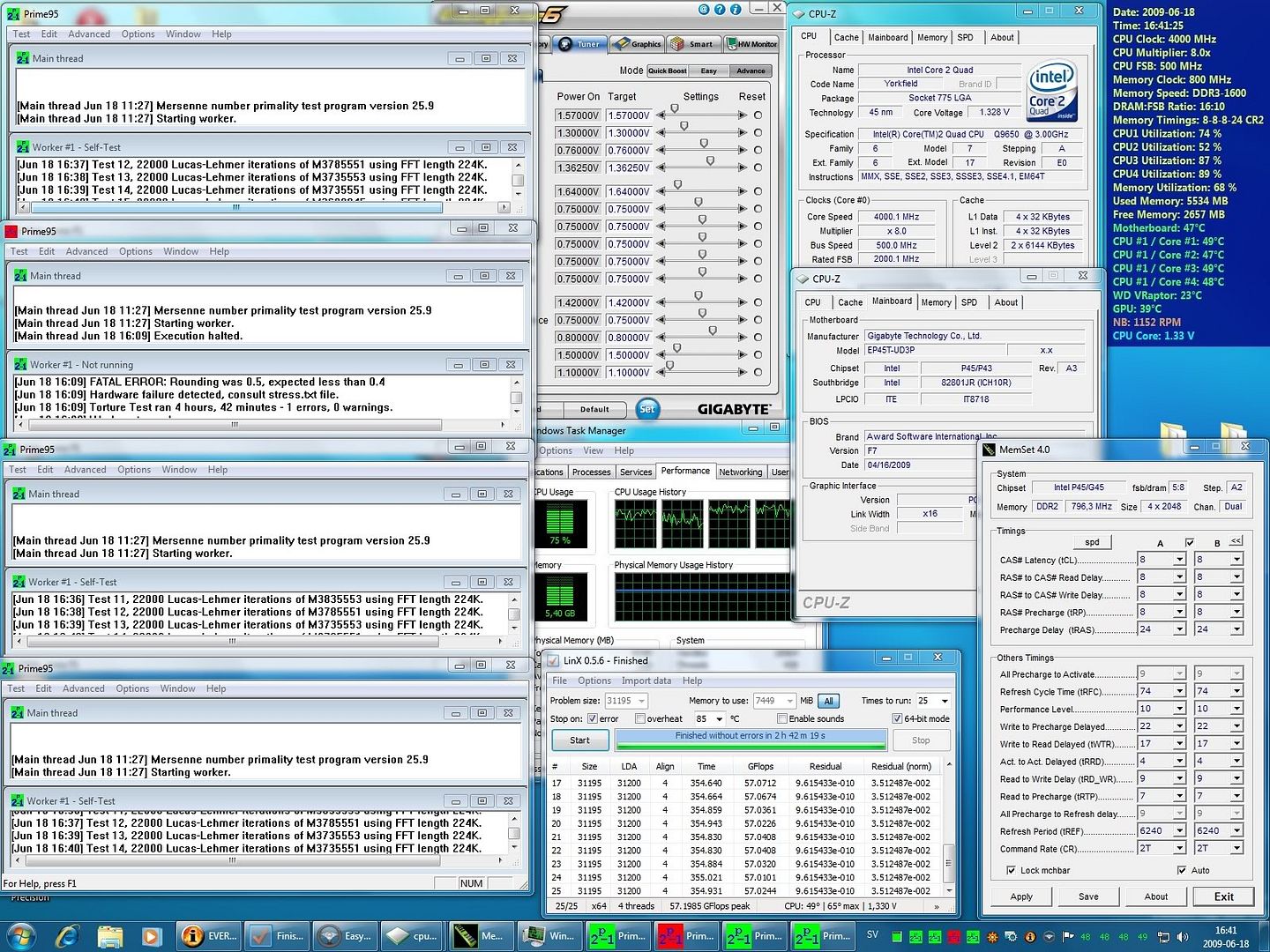Click the Exit button in MemSet
The width and height of the screenshot is (1270, 952).
pyautogui.click(x=1223, y=896)
